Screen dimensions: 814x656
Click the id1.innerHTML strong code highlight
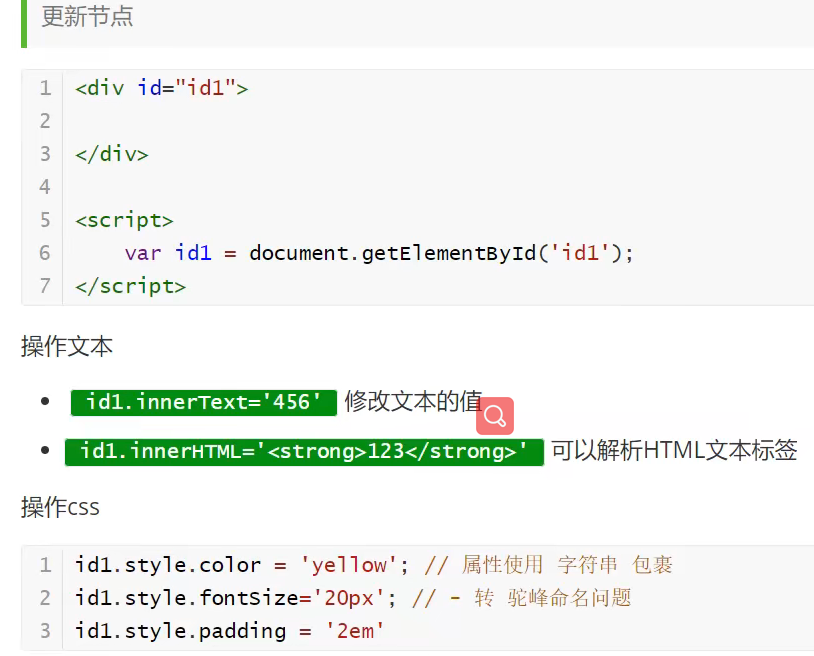304,452
